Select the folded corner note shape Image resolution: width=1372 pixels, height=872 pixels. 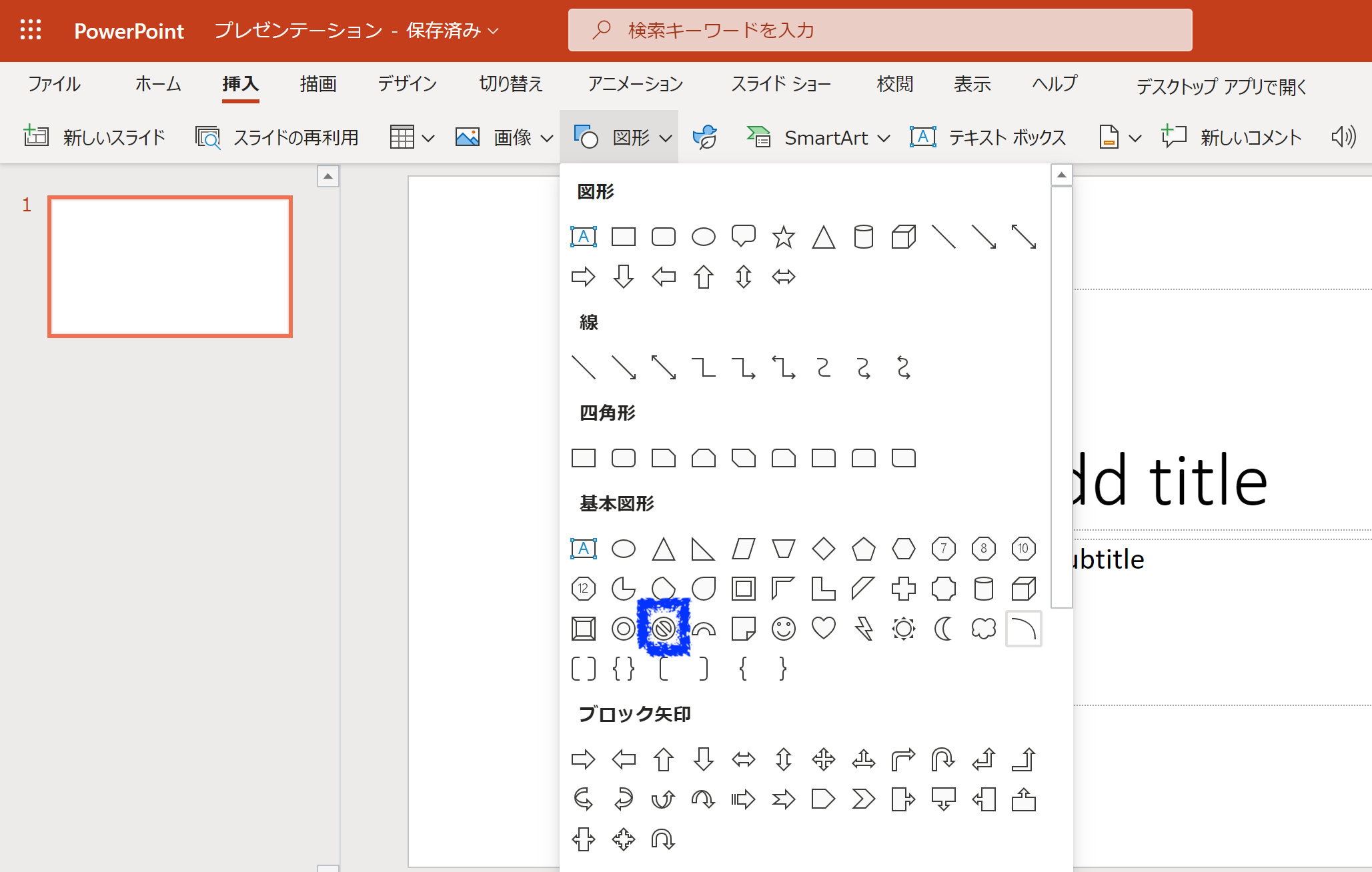point(743,629)
